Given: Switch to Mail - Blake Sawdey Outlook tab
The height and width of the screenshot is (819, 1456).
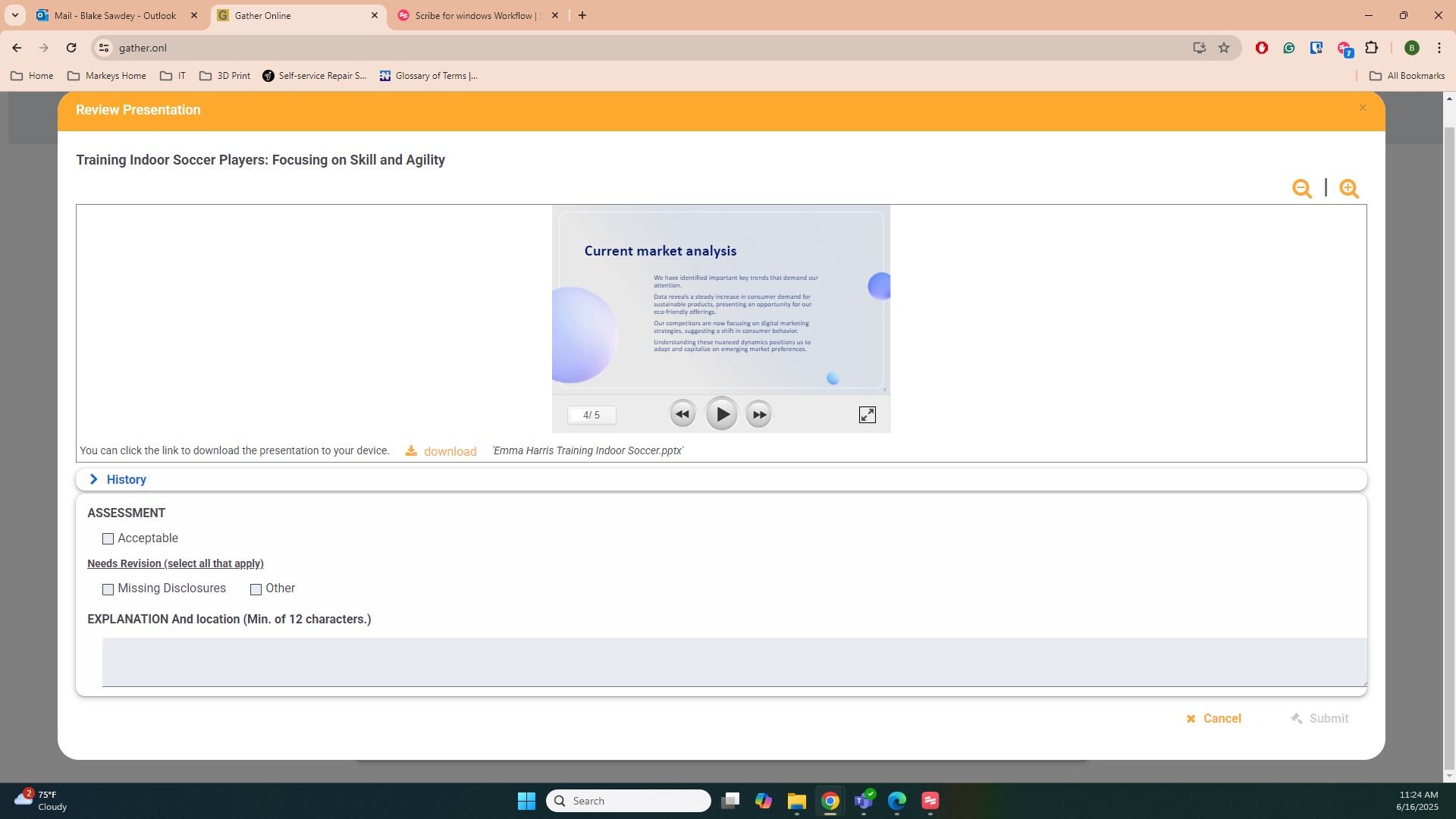Looking at the screenshot, I should point(115,15).
